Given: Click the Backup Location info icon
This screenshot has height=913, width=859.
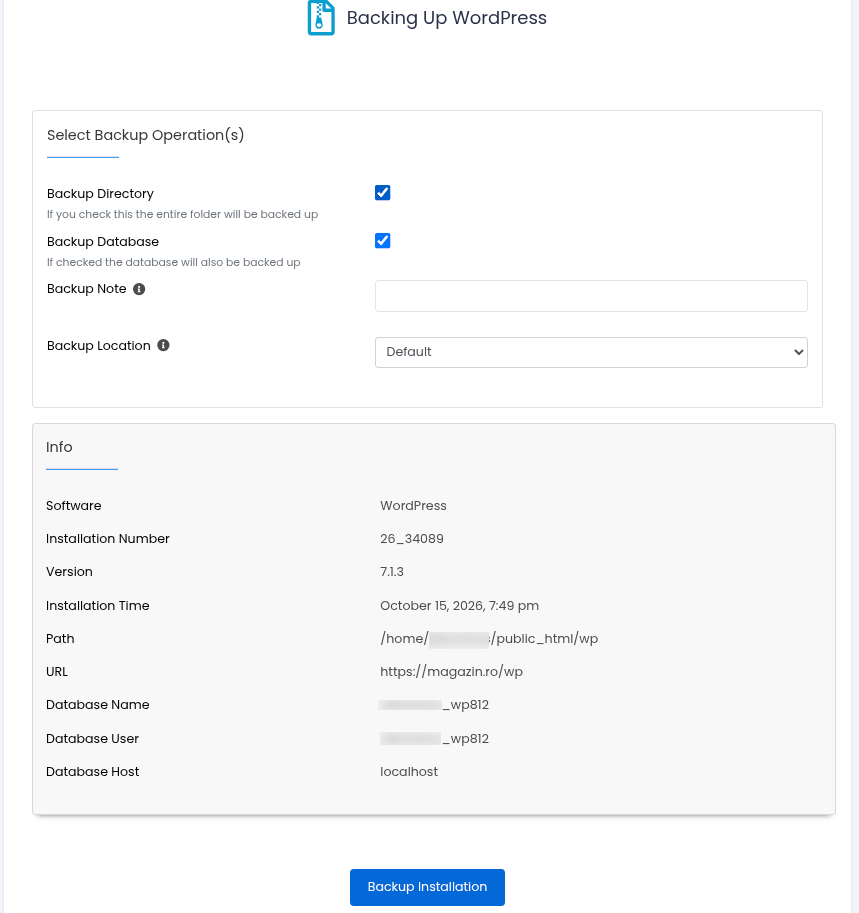Looking at the screenshot, I should (164, 345).
